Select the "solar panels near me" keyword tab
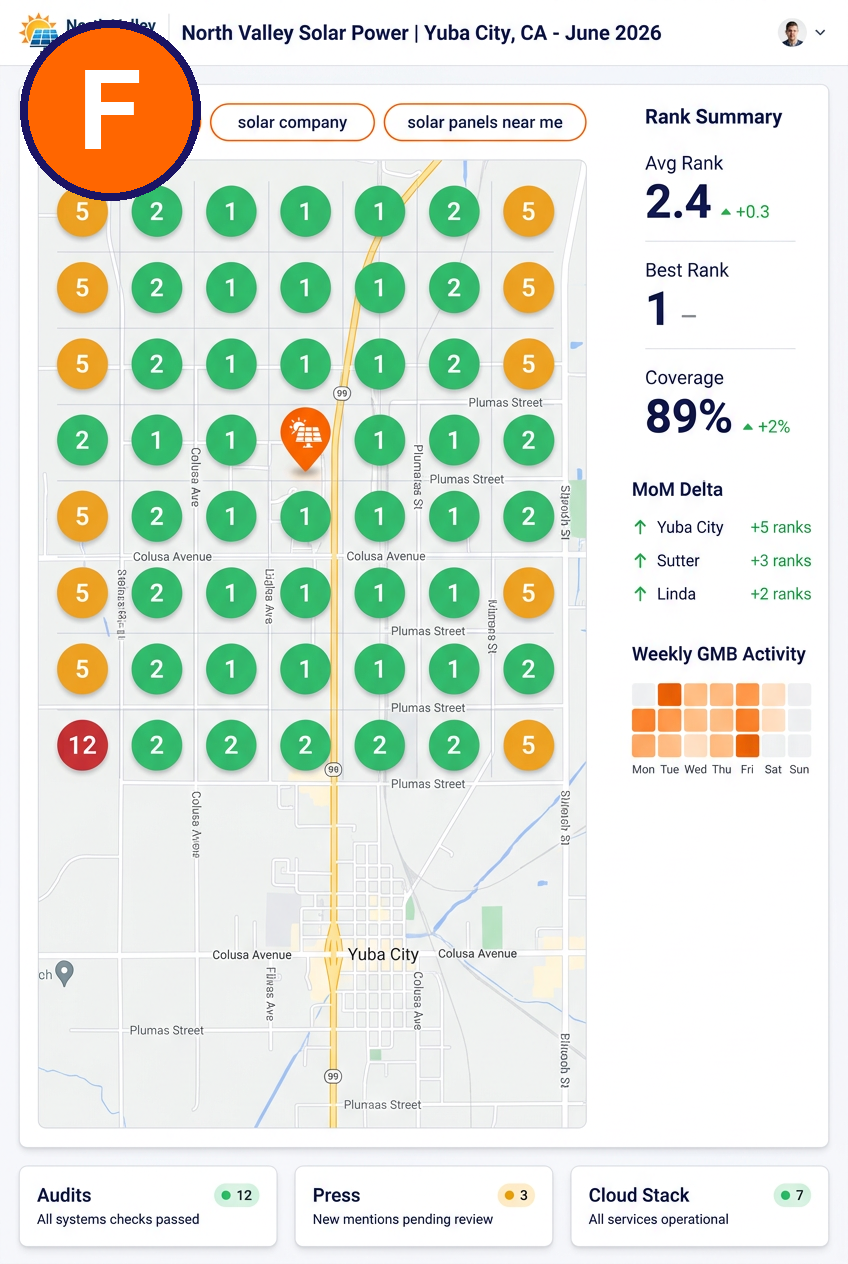 [485, 122]
